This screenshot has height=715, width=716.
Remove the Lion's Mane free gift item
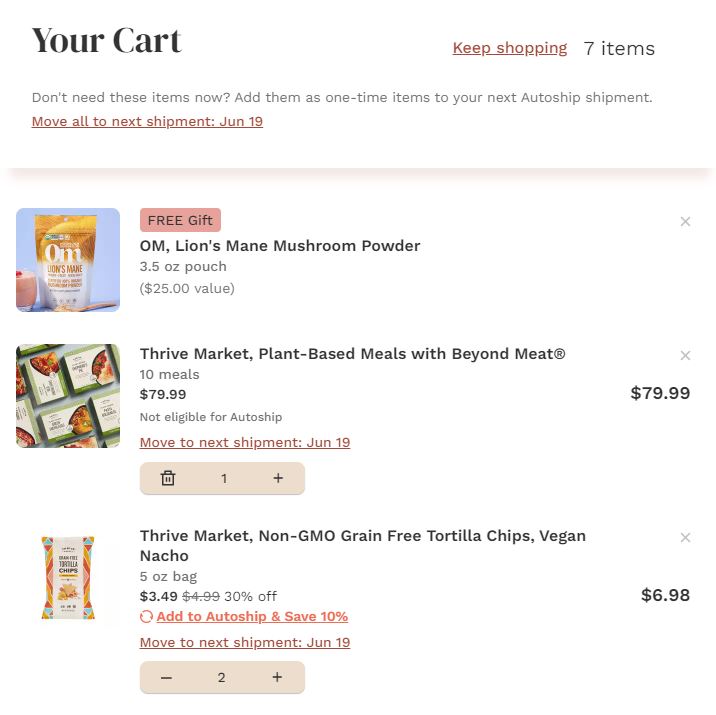click(x=685, y=222)
